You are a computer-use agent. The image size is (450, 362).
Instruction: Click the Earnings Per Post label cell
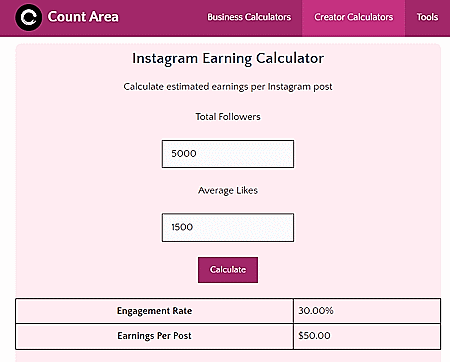154,336
